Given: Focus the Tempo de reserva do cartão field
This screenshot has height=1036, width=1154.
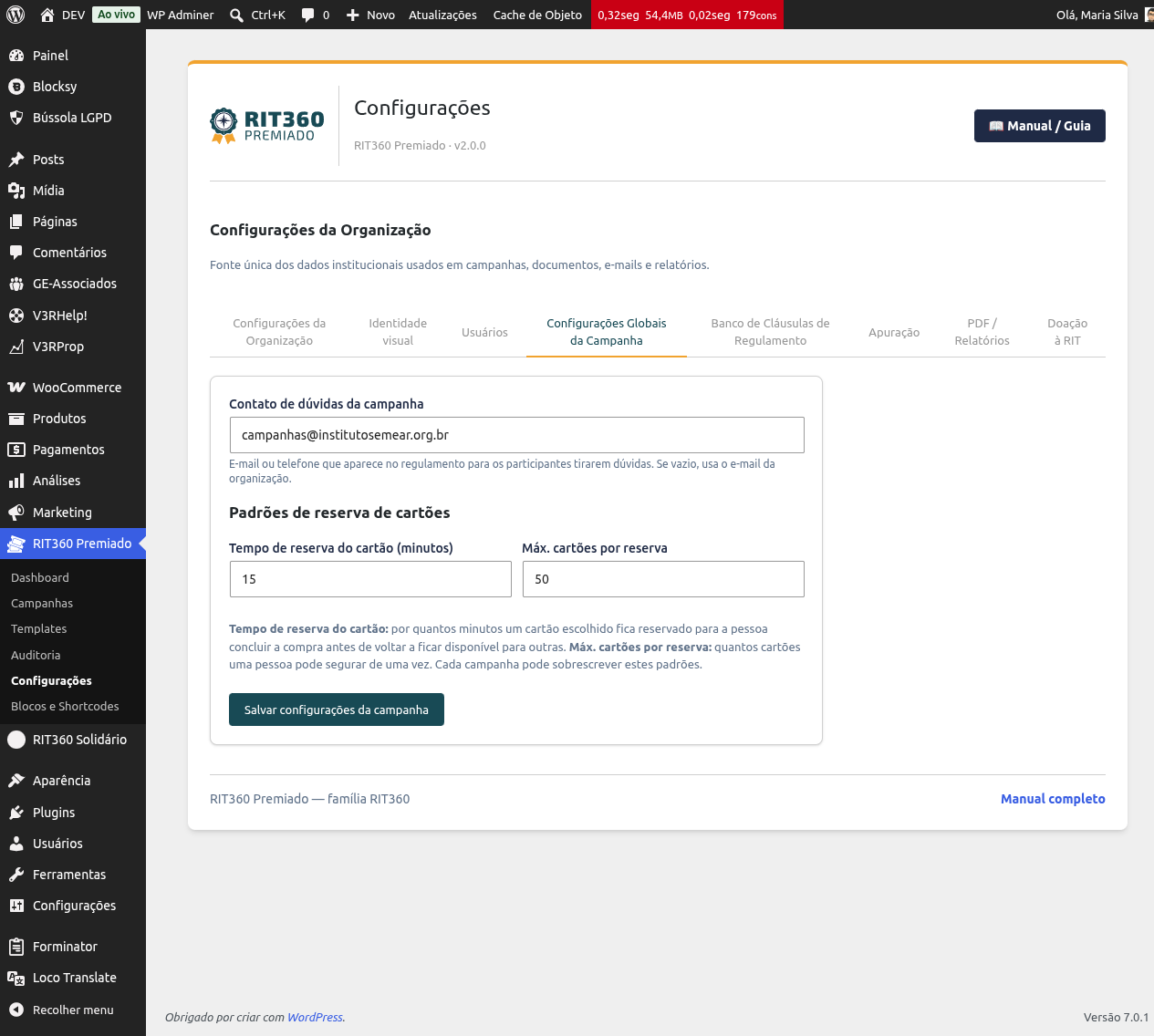Looking at the screenshot, I should pyautogui.click(x=370, y=579).
